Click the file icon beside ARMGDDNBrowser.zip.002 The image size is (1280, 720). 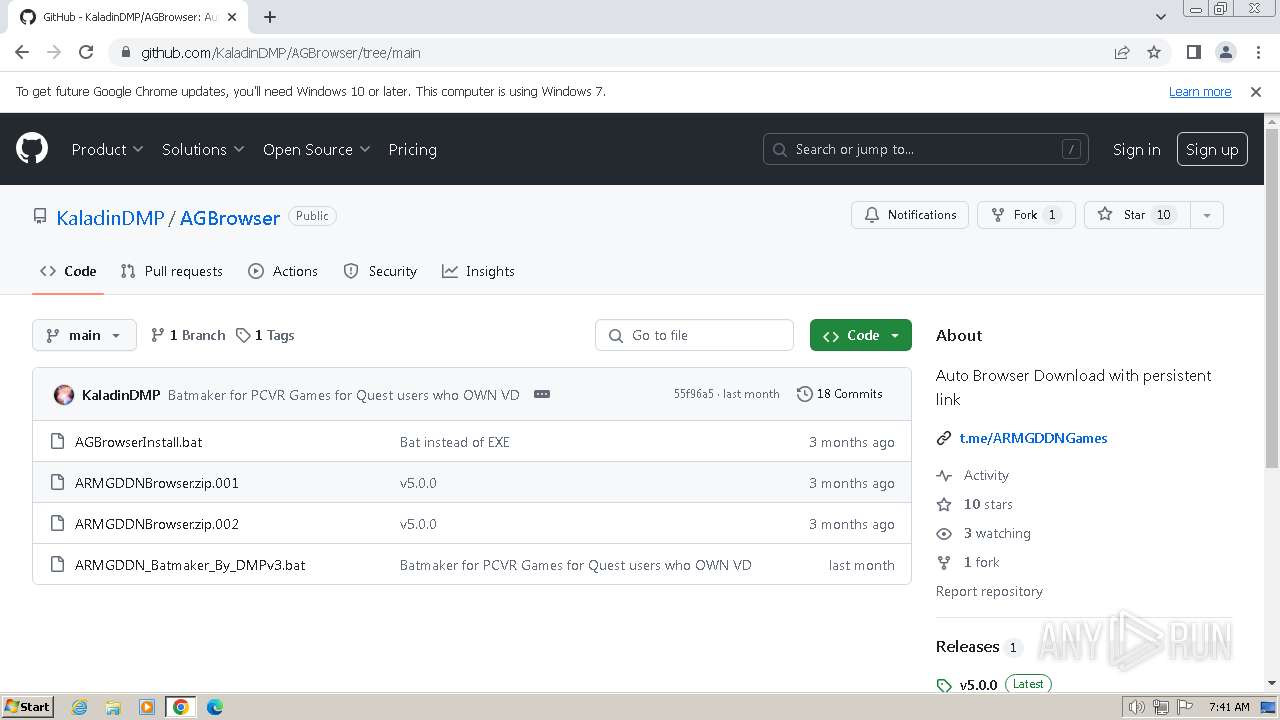click(x=57, y=524)
